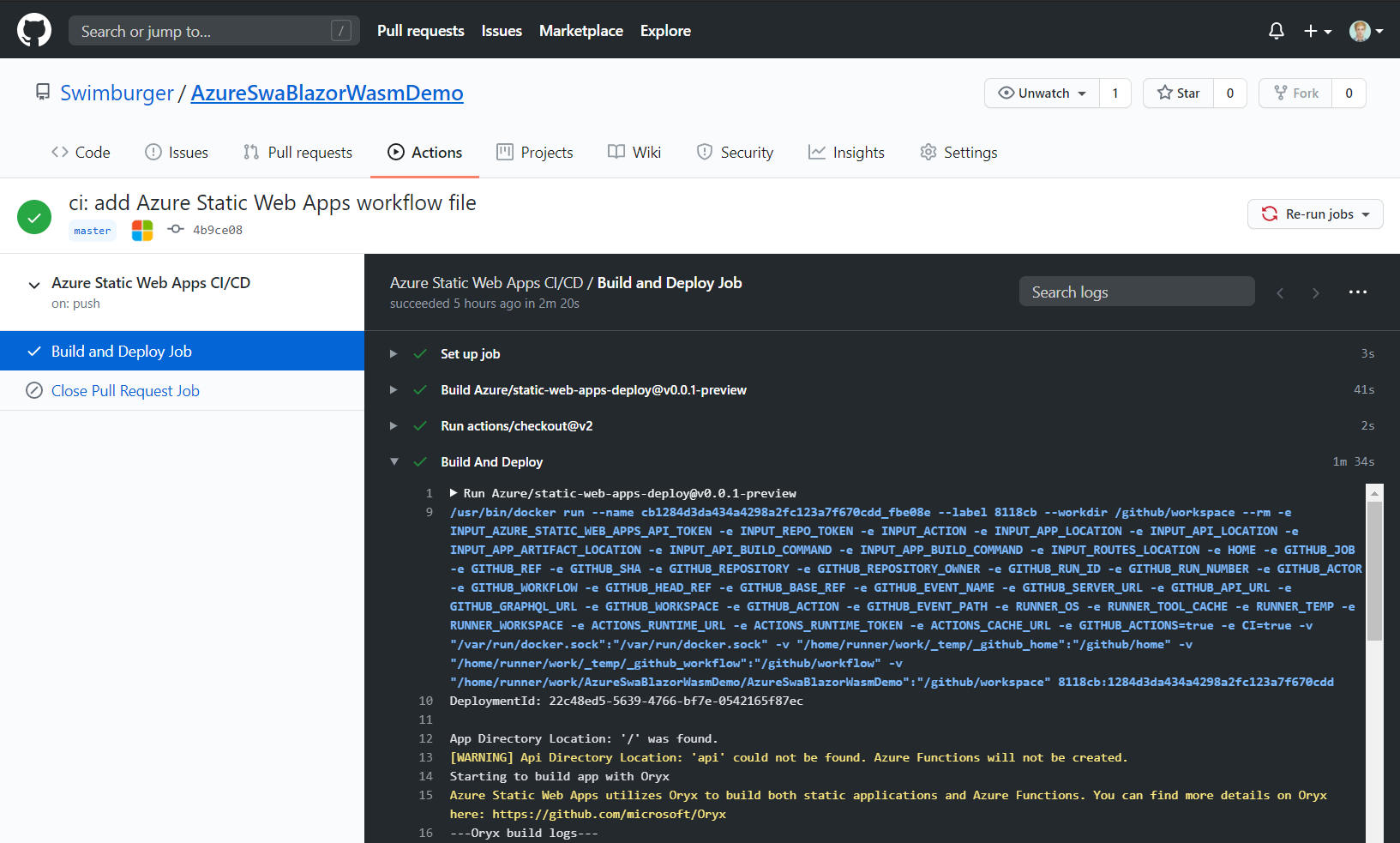Click the repository book icon
Viewport: 1400px width, 843px height.
pos(42,92)
